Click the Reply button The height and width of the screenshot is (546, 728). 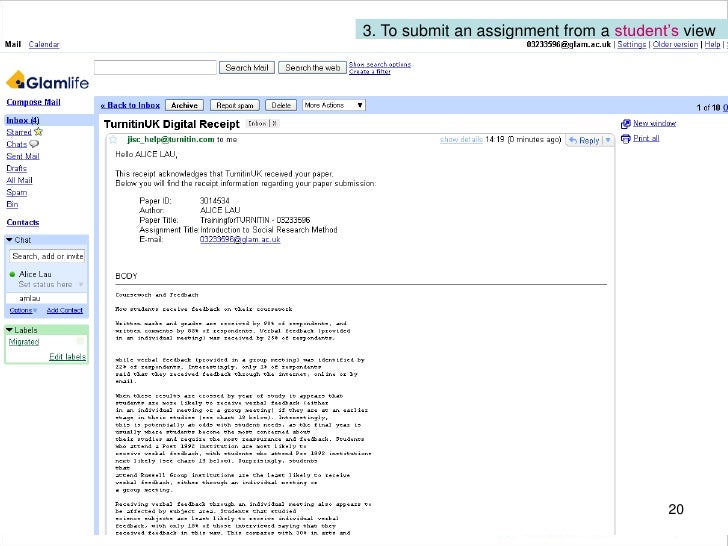584,140
